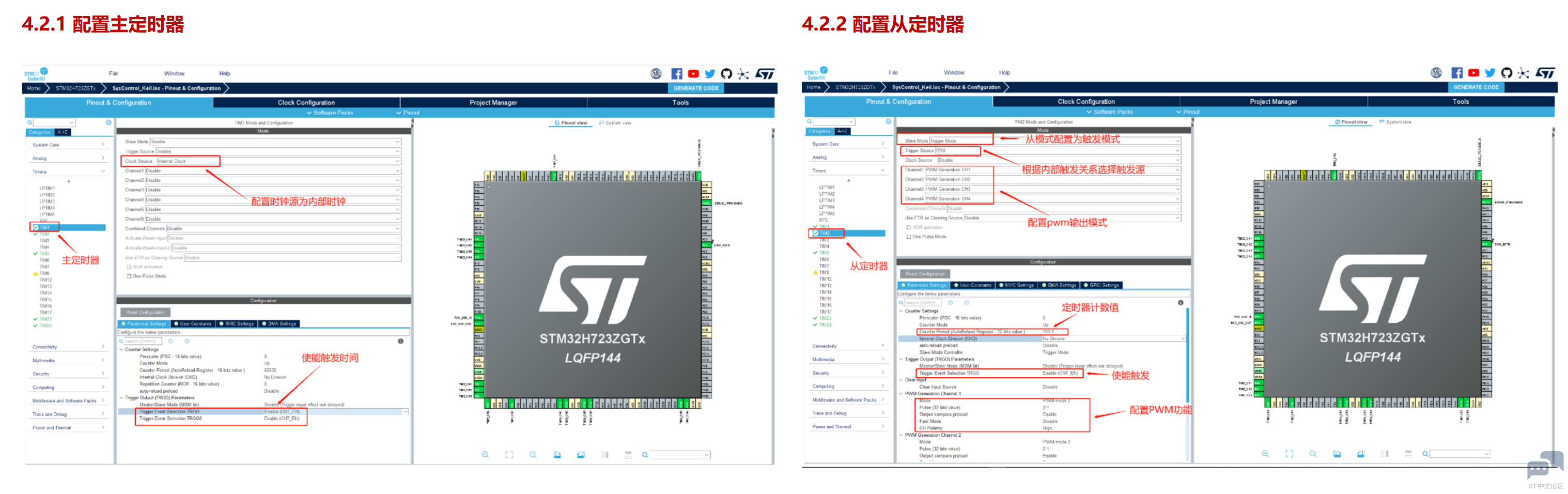Open Slave Mode dropdown showing Trigger Mode
The height and width of the screenshot is (494, 1568).
coord(1055,141)
